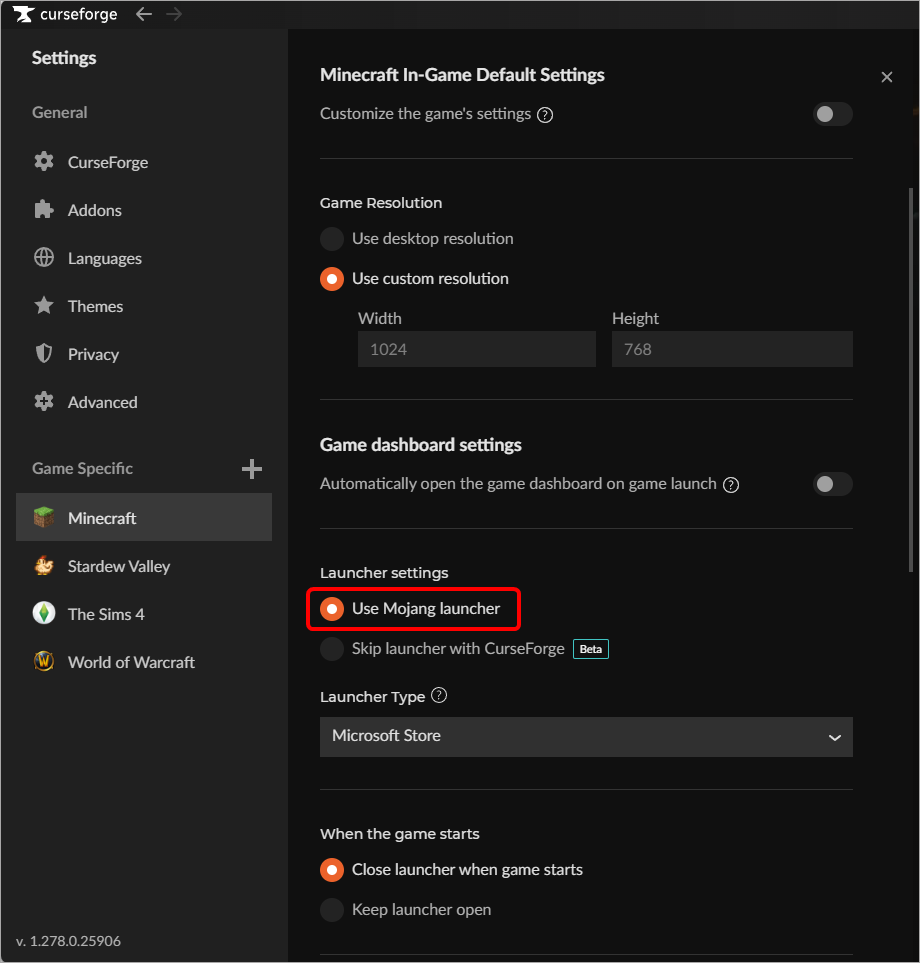920x963 pixels.
Task: Click version text v. 1.278.0.25906
Action: pyautogui.click(x=68, y=941)
